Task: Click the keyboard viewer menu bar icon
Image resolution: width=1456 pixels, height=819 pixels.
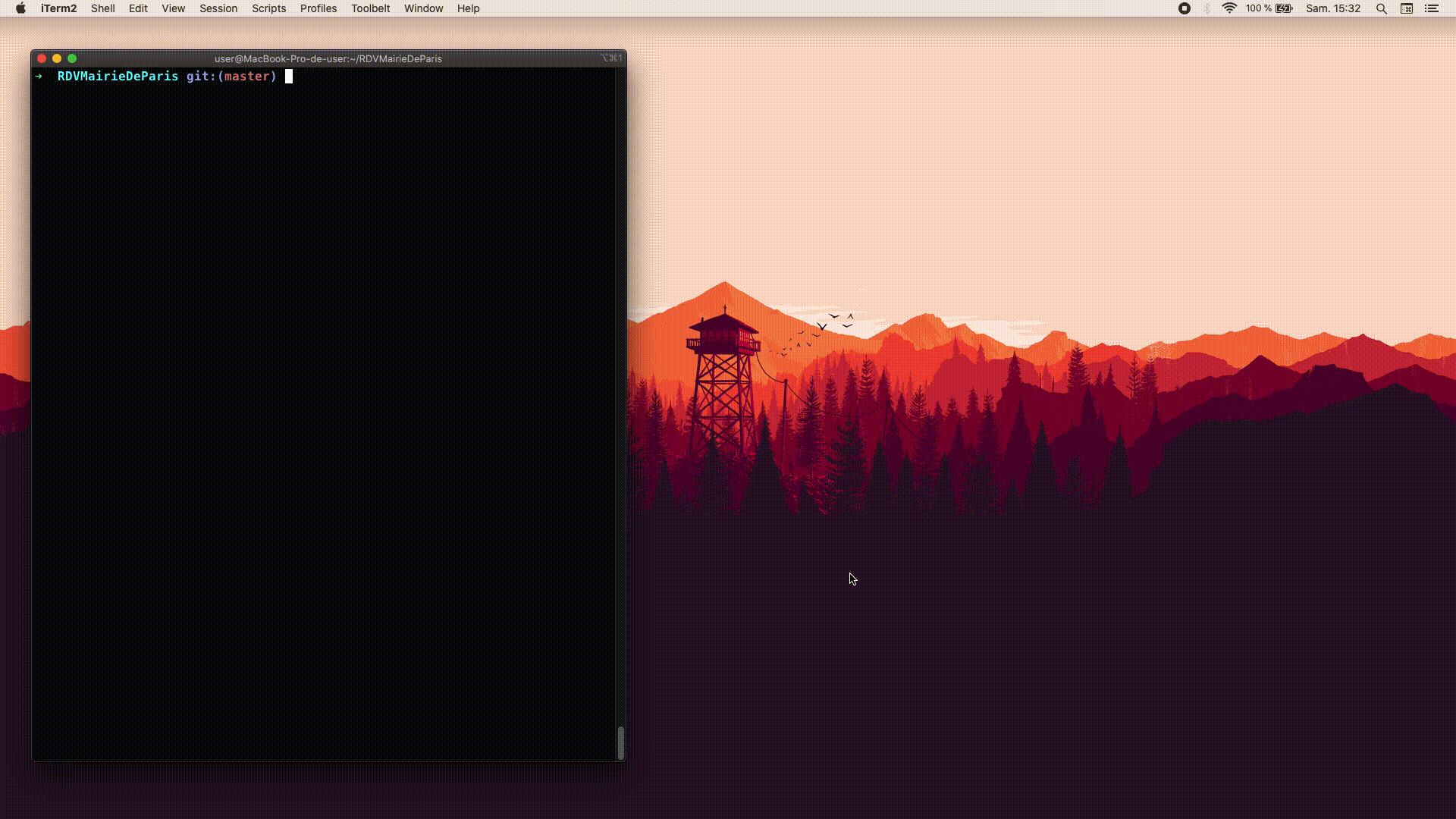Action: coord(1407,8)
